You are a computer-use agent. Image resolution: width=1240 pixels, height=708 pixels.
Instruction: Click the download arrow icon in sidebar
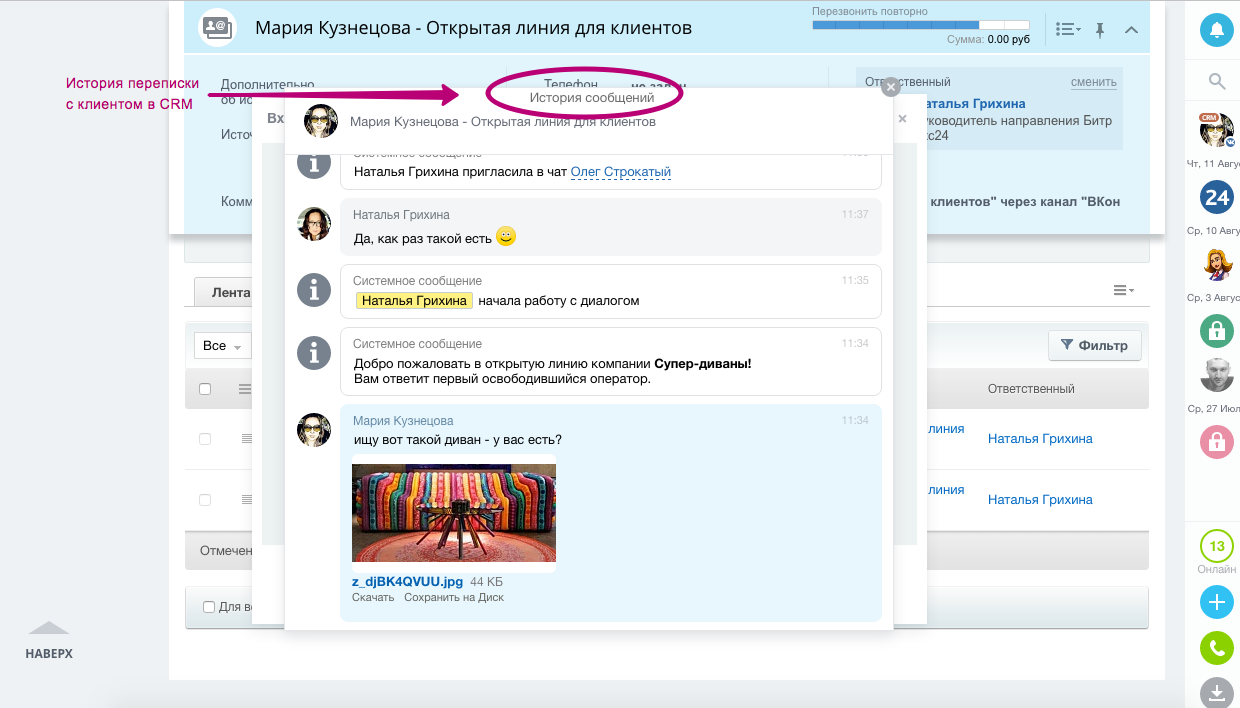1216,692
